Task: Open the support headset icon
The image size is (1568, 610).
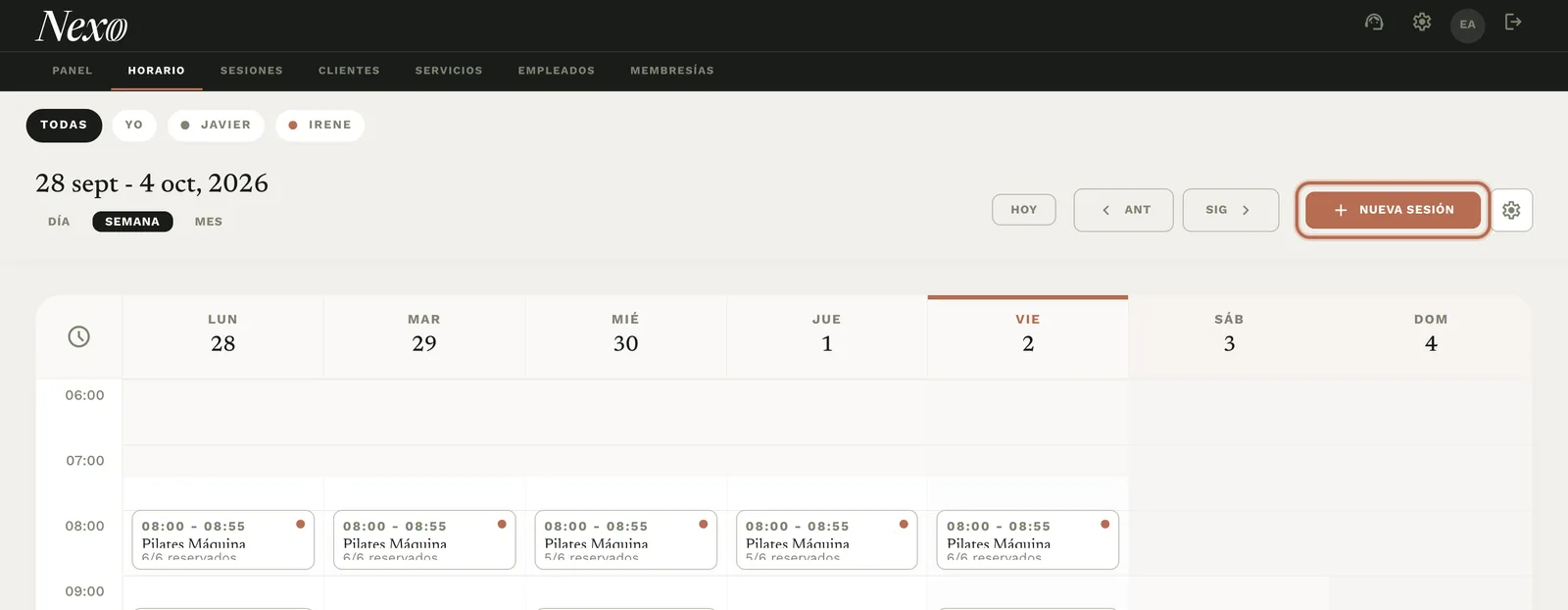Action: point(1374,23)
